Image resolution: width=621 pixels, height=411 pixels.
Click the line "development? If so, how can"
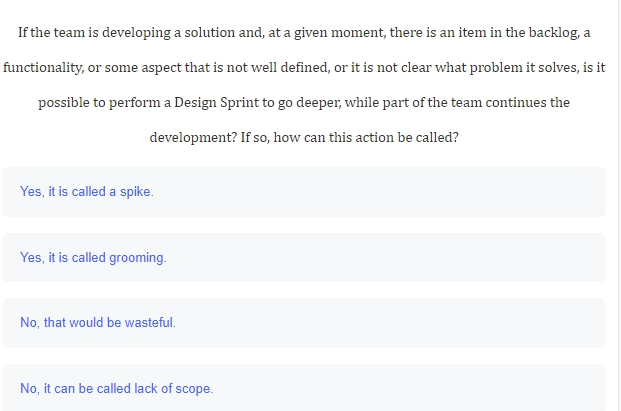304,138
